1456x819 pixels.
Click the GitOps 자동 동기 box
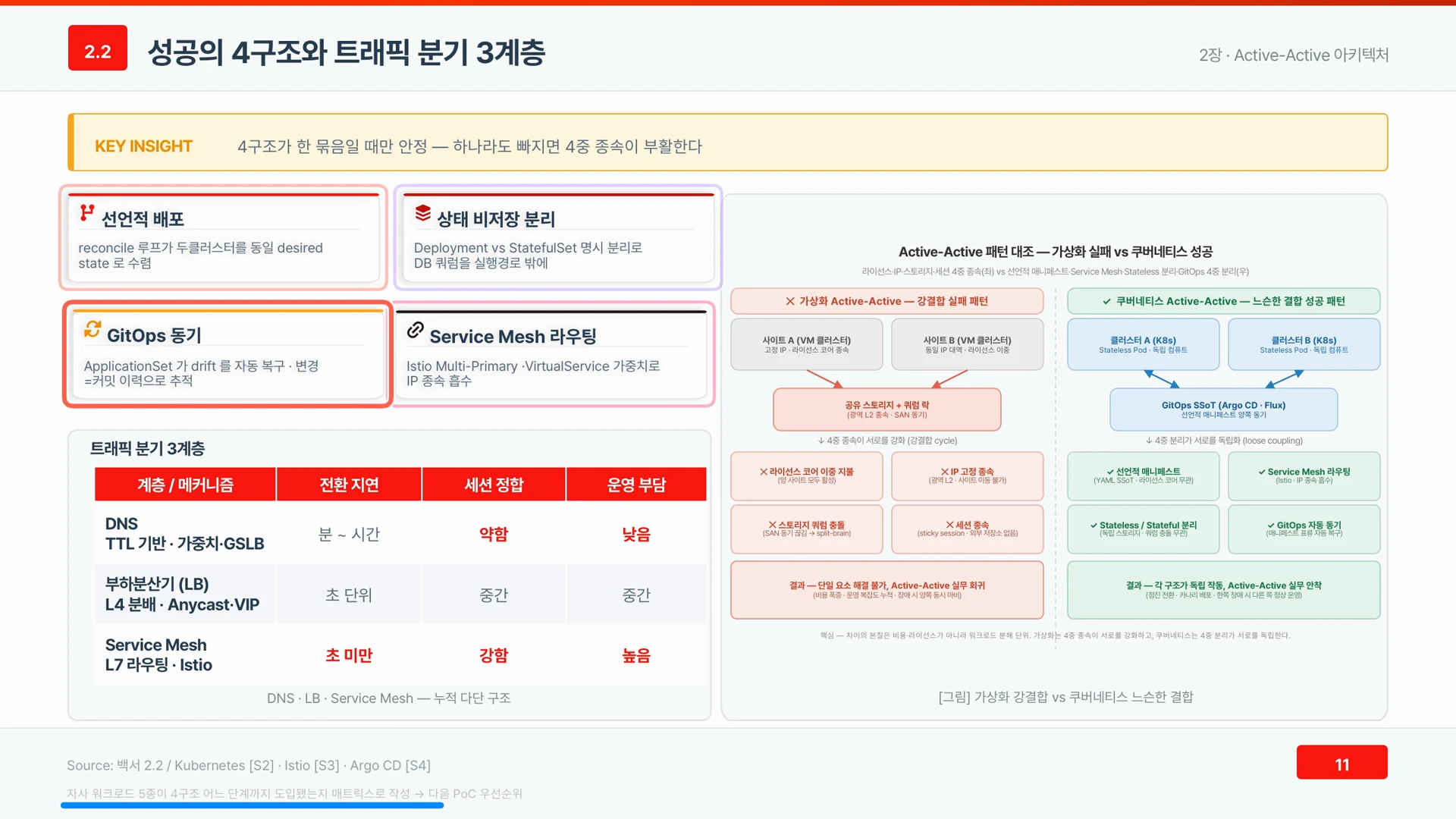(x=1304, y=529)
